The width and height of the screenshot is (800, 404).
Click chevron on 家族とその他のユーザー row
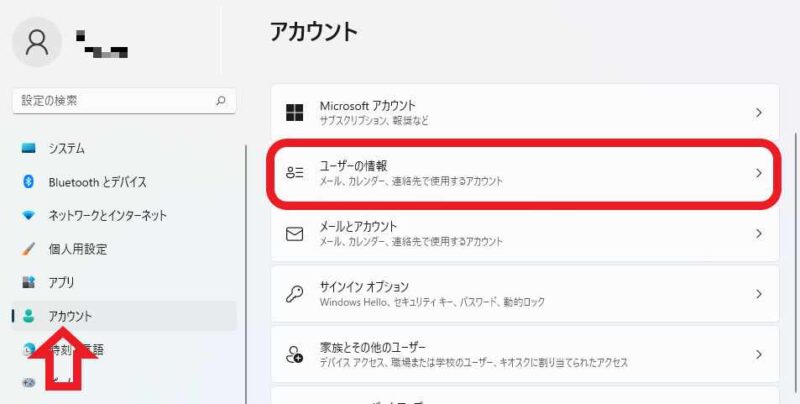pyautogui.click(x=759, y=355)
